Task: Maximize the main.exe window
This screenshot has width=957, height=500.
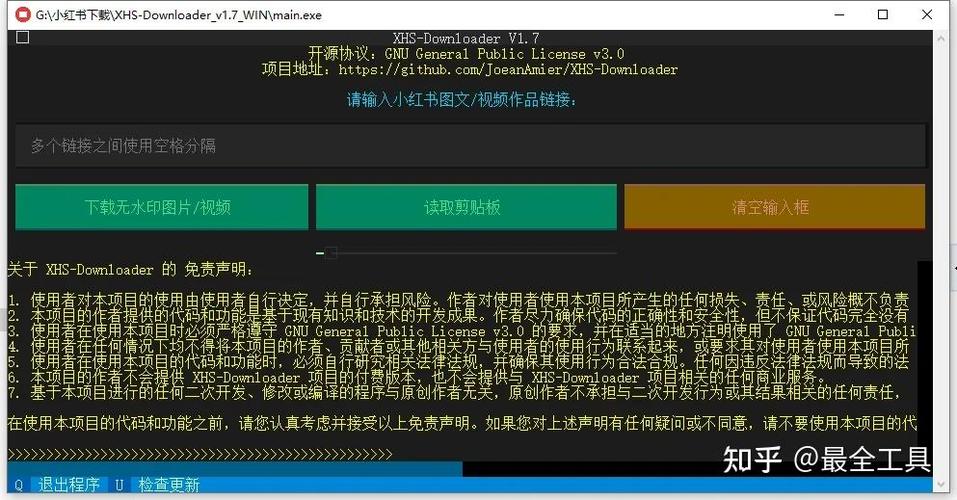Action: point(883,15)
